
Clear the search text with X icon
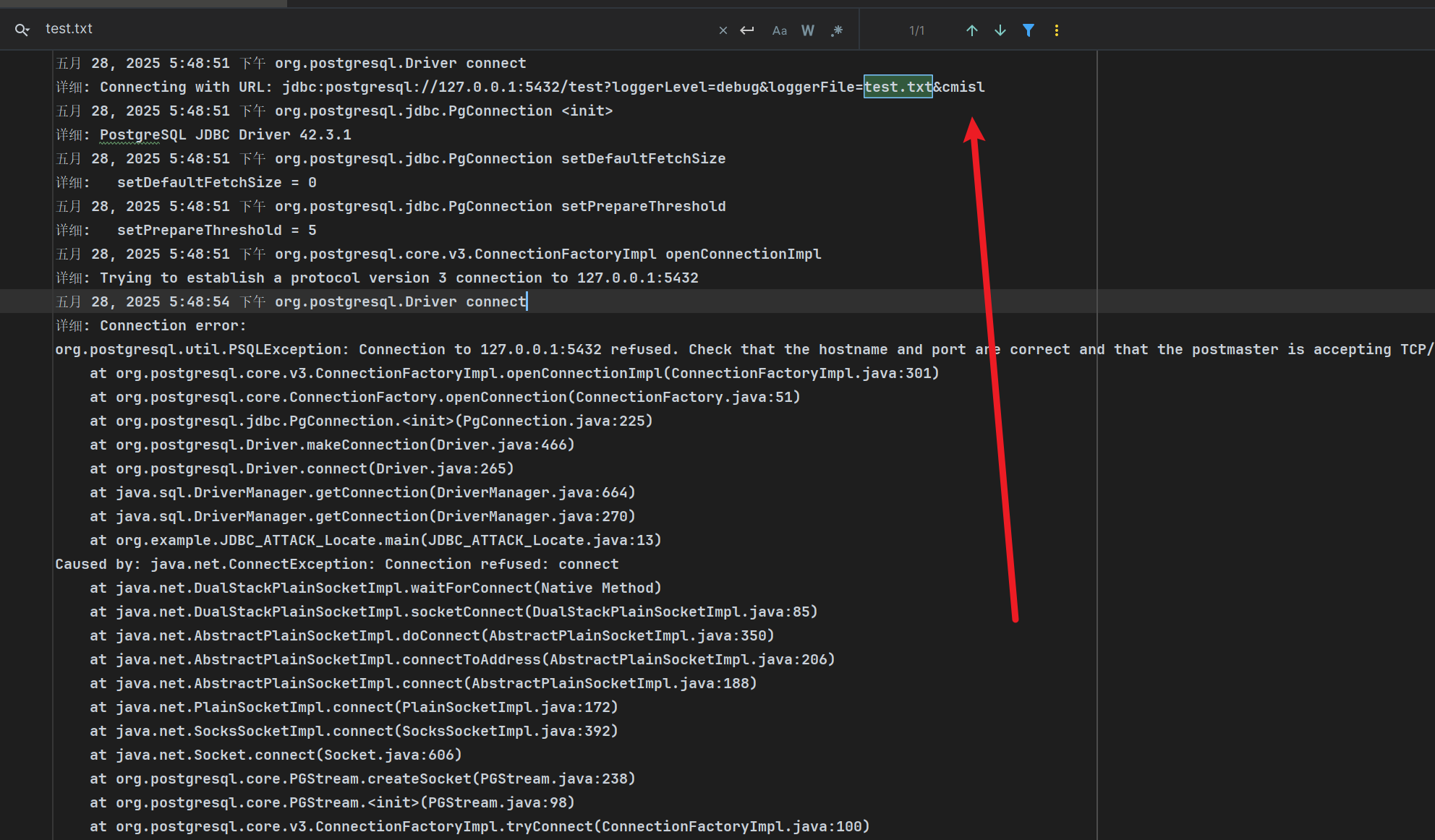tap(723, 30)
